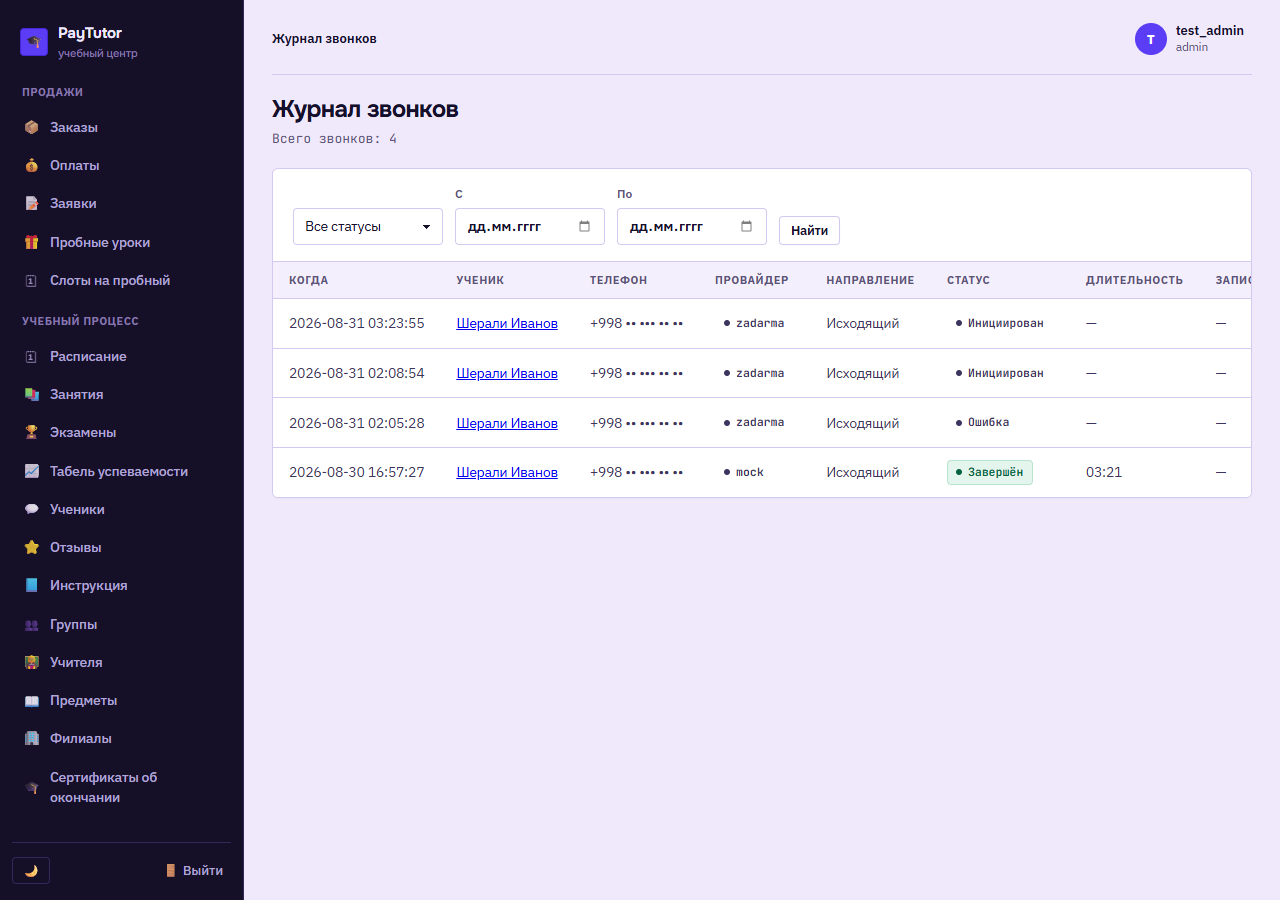Image resolution: width=1280 pixels, height=900 pixels.
Task: Click the star icon beside Отзывы
Action: click(31, 547)
